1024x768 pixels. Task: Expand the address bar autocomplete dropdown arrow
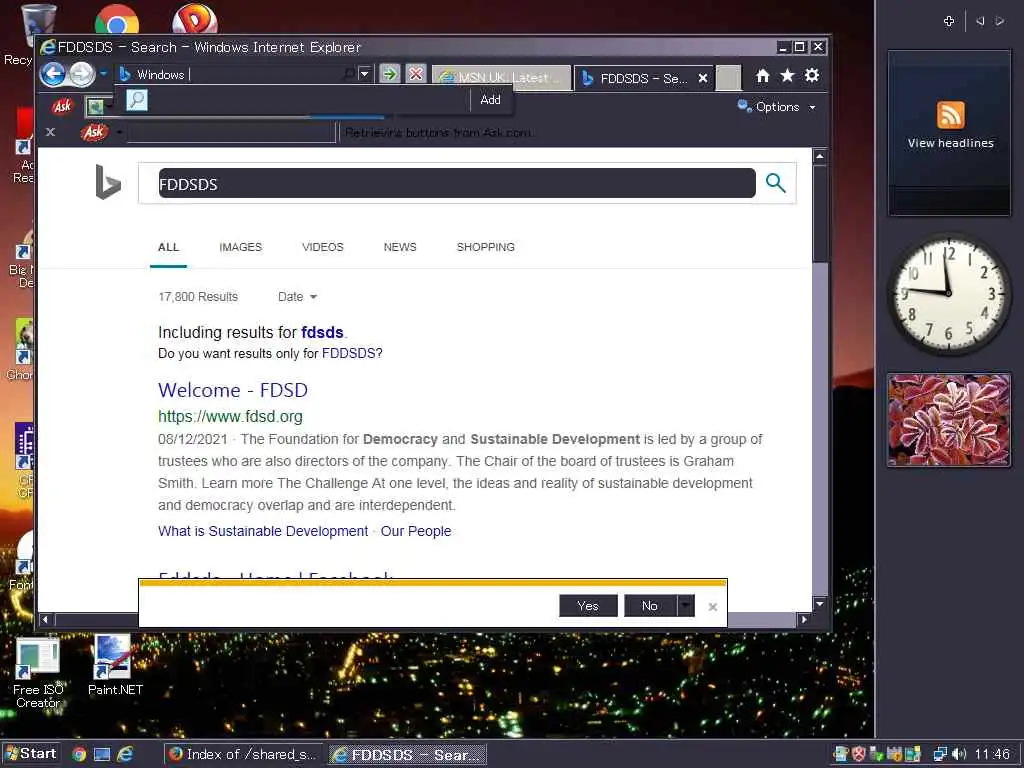click(x=365, y=74)
